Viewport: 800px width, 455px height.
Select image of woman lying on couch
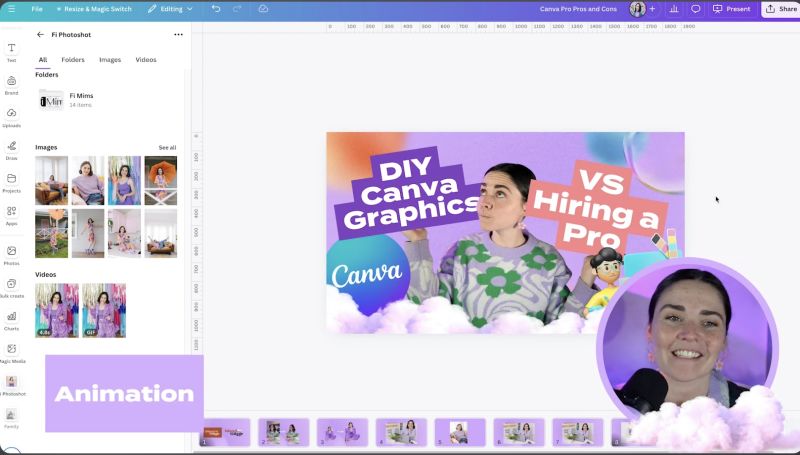(x=161, y=233)
